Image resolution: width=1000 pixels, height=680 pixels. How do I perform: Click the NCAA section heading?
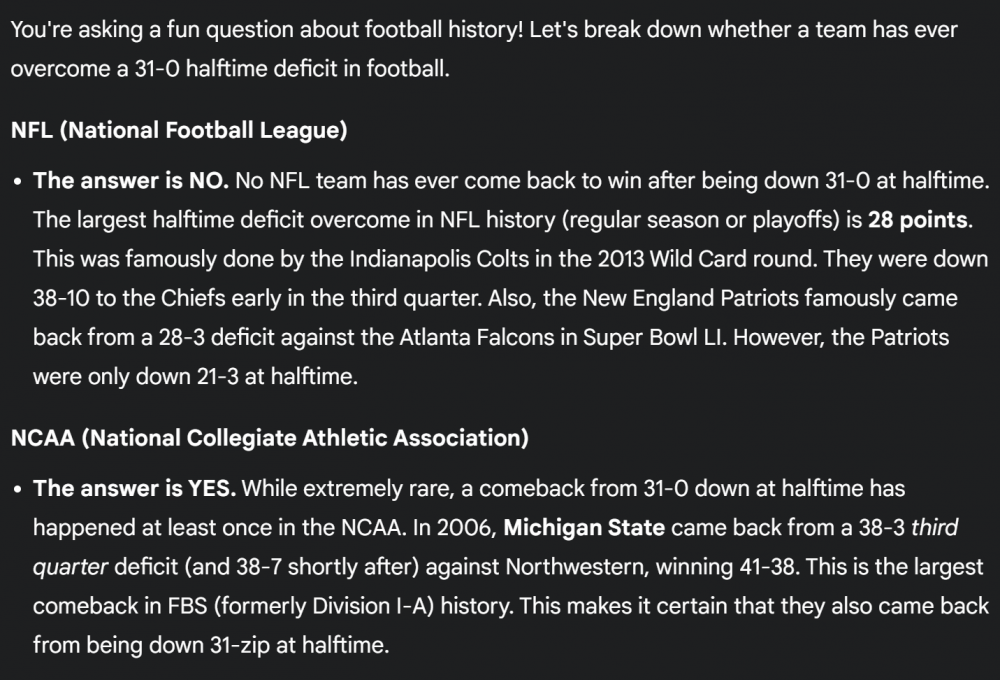click(x=270, y=437)
